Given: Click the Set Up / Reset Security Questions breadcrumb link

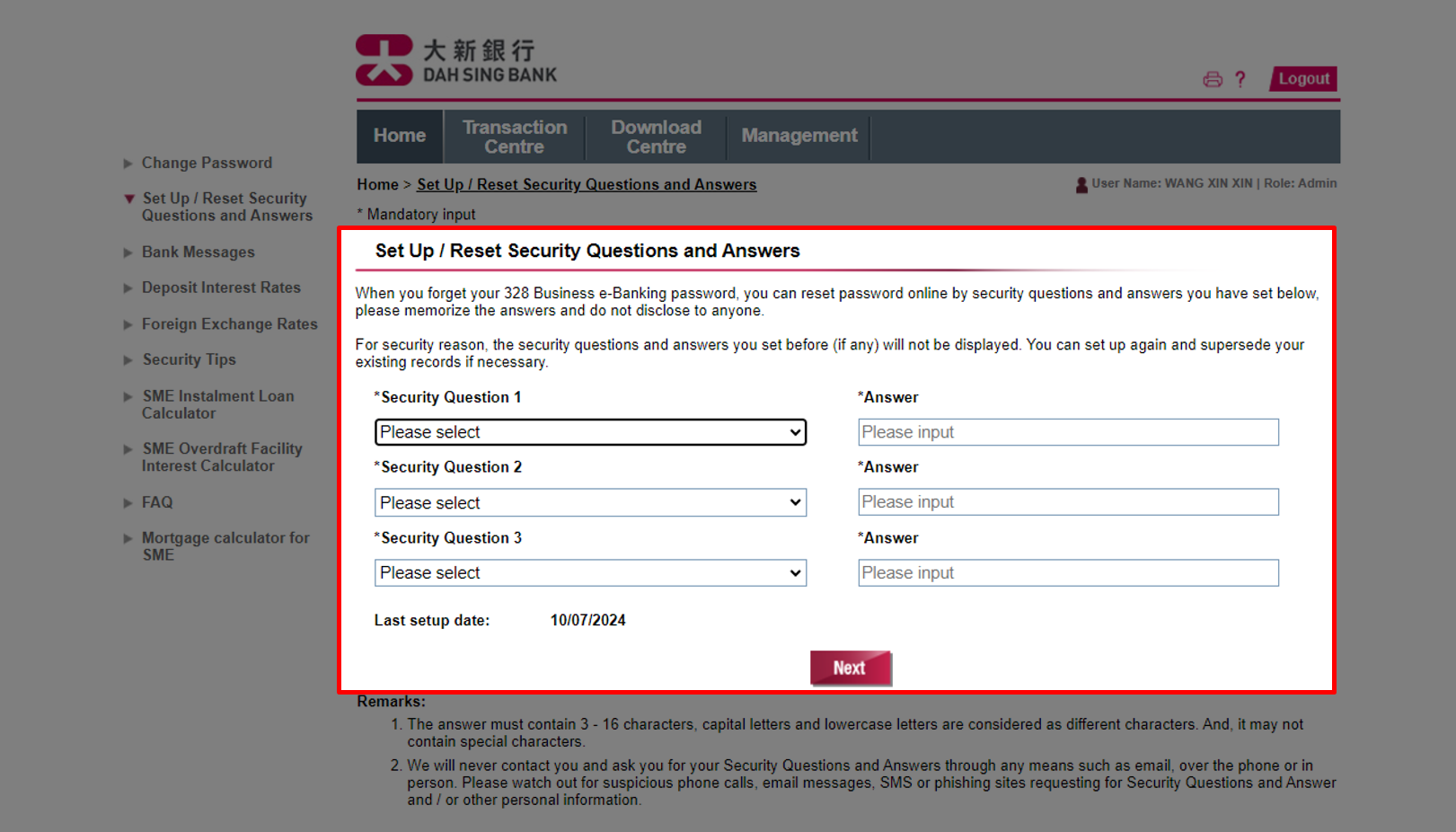Looking at the screenshot, I should click(x=587, y=184).
